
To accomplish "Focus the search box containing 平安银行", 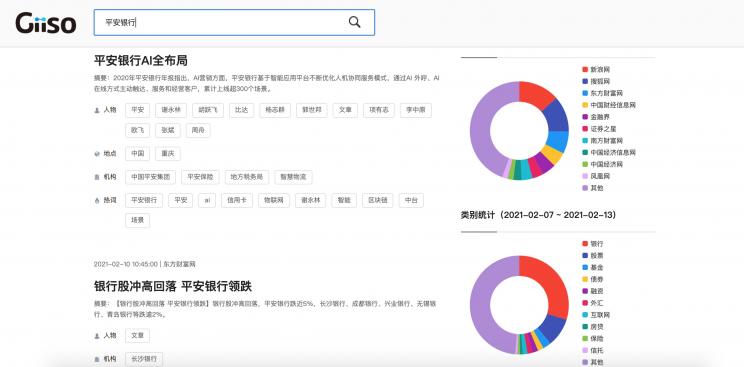I will pyautogui.click(x=234, y=22).
